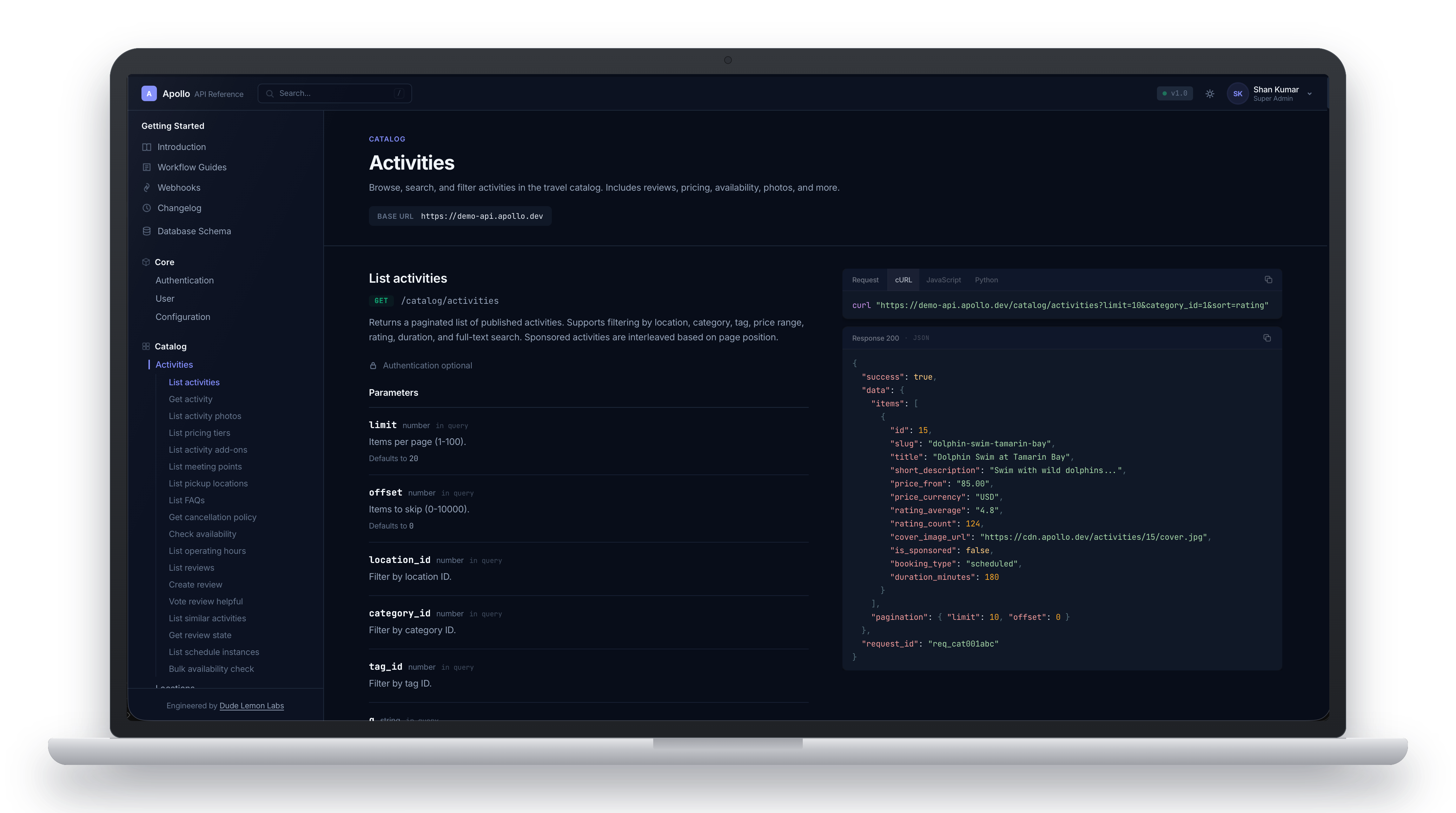Collapse the Core section
The width and height of the screenshot is (1456, 813).
[x=165, y=262]
